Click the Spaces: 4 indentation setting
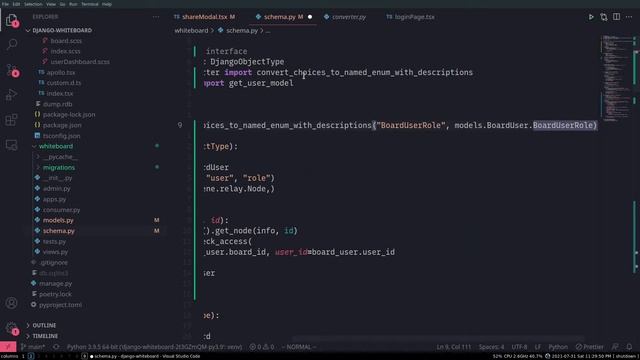 click(x=491, y=347)
